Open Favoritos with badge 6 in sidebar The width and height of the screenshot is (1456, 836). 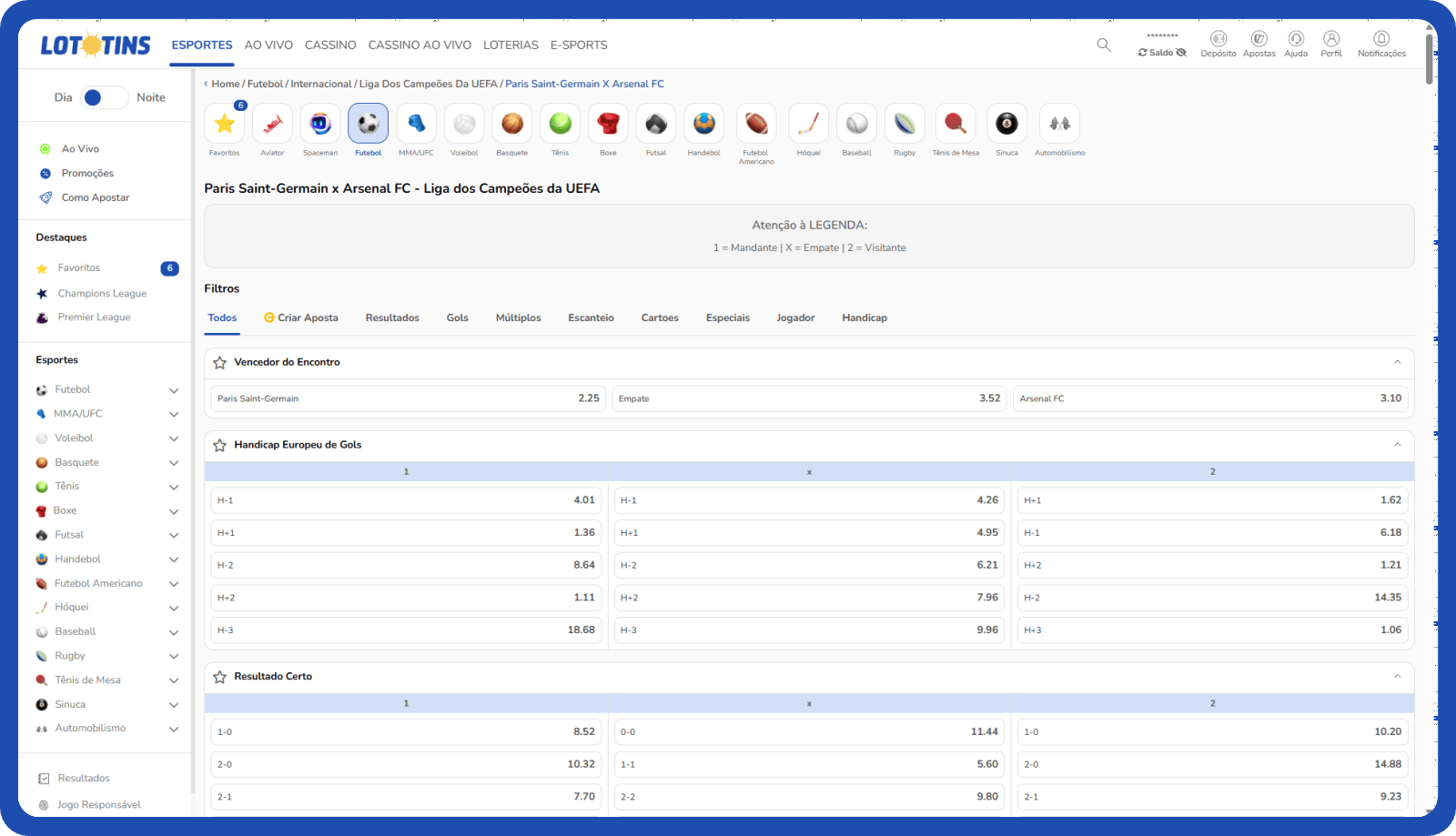(x=107, y=268)
